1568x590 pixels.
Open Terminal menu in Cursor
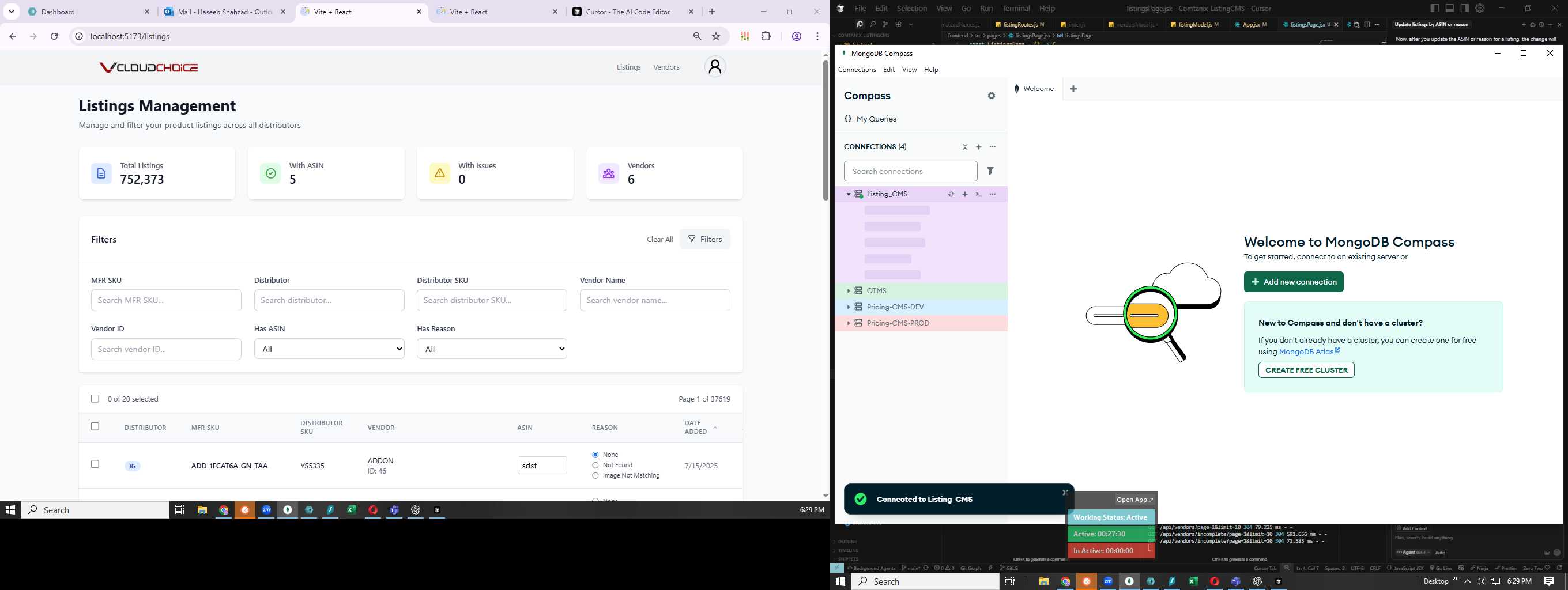point(1016,9)
